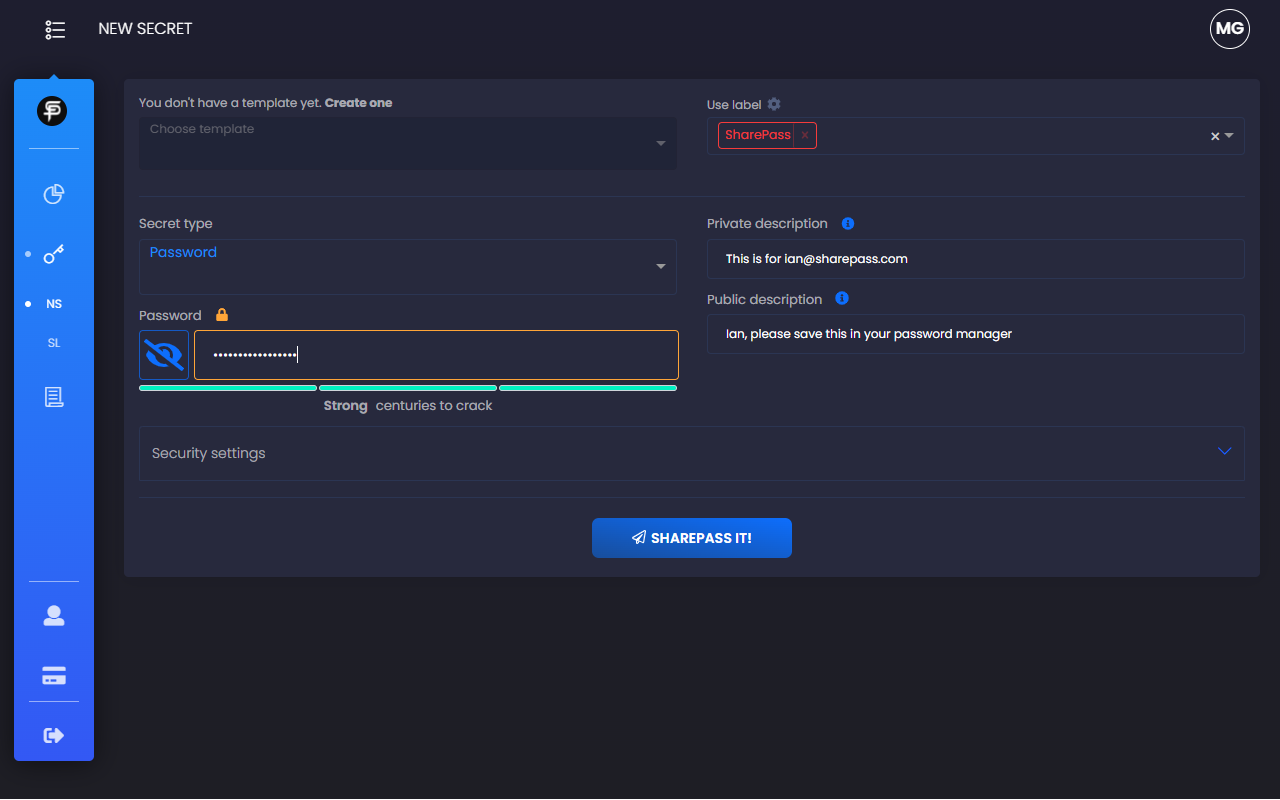
Task: Click the Create one template link
Action: tap(358, 103)
